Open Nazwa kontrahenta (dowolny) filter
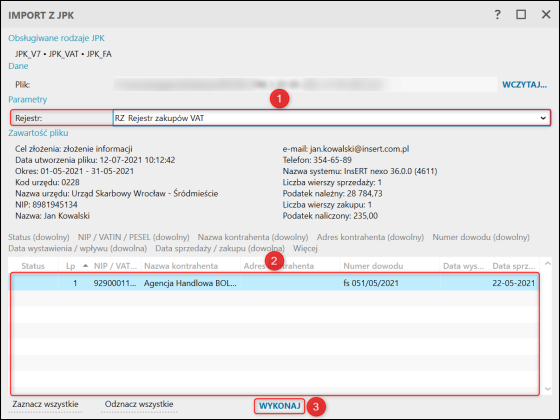This screenshot has height=420, width=560. [253, 237]
